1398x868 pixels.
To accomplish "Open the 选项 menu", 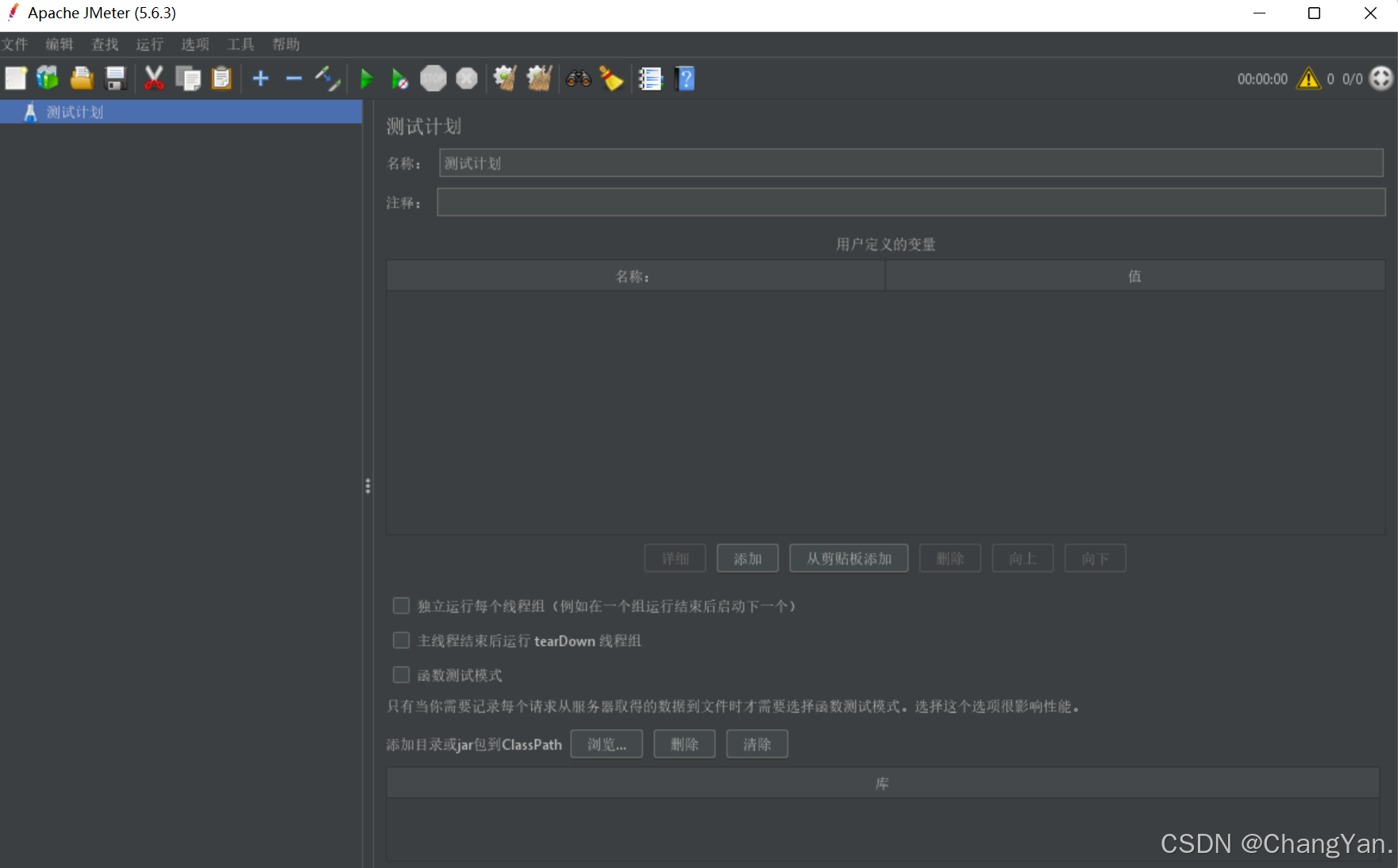I will click(195, 44).
